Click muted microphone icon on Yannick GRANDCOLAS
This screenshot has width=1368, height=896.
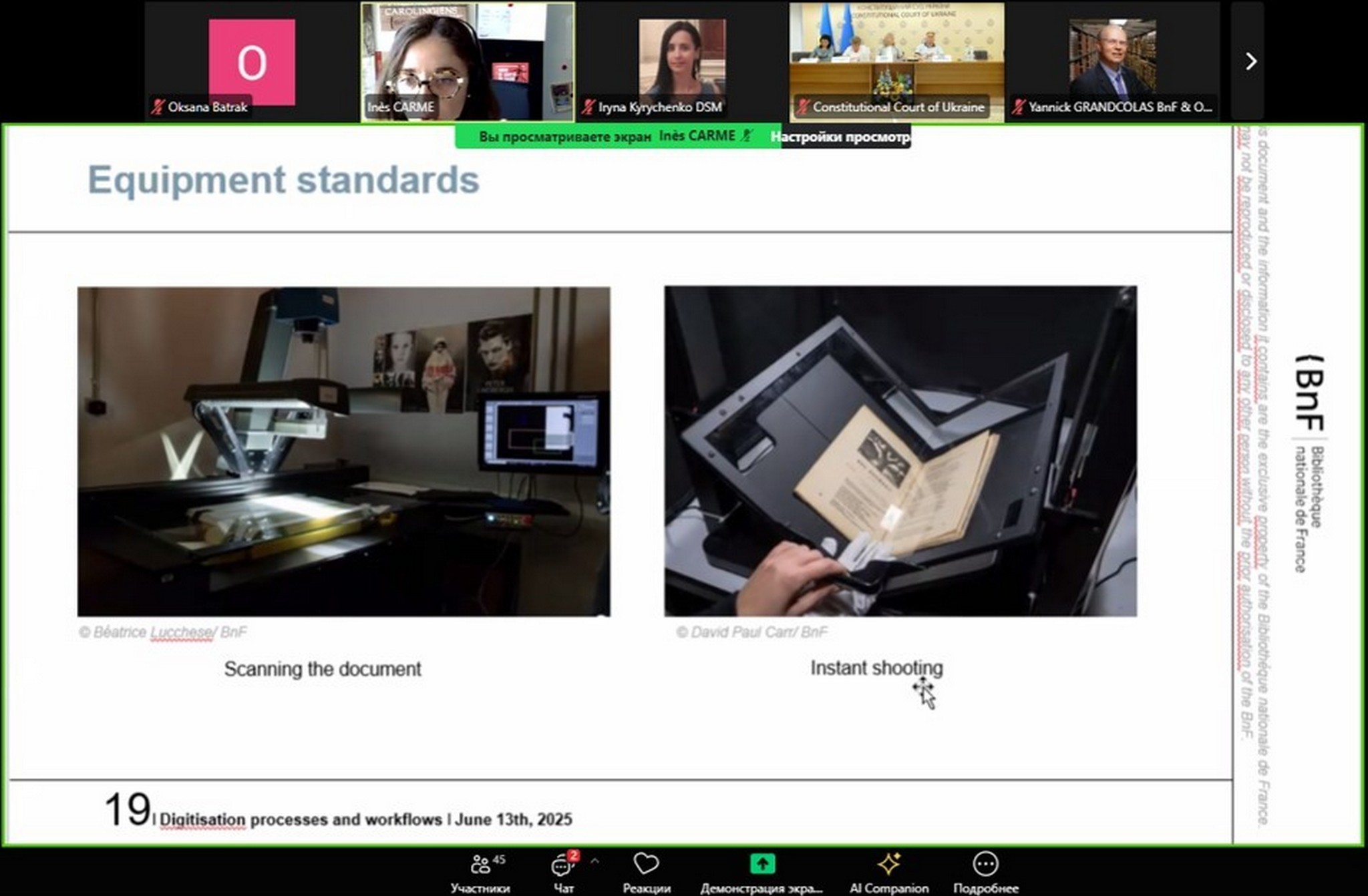(1019, 107)
